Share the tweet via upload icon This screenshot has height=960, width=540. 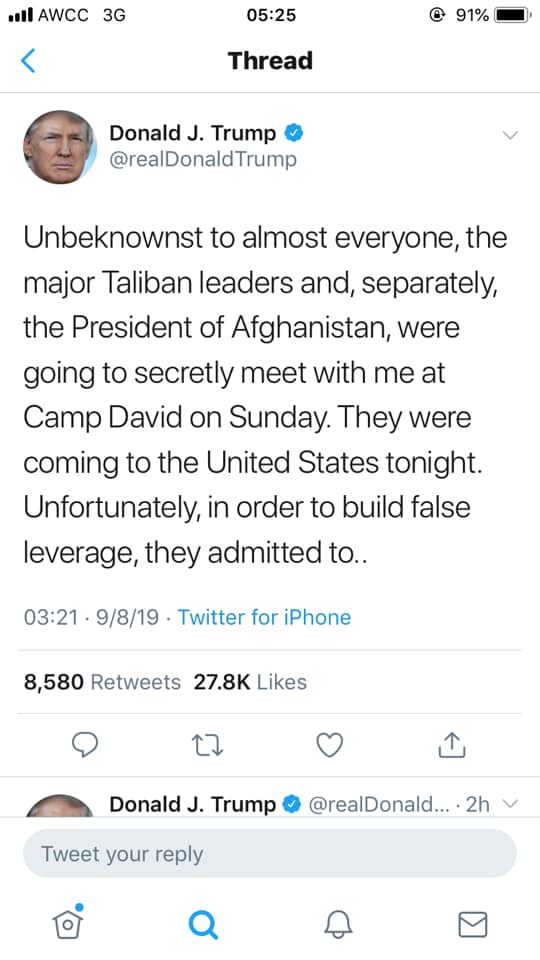452,744
